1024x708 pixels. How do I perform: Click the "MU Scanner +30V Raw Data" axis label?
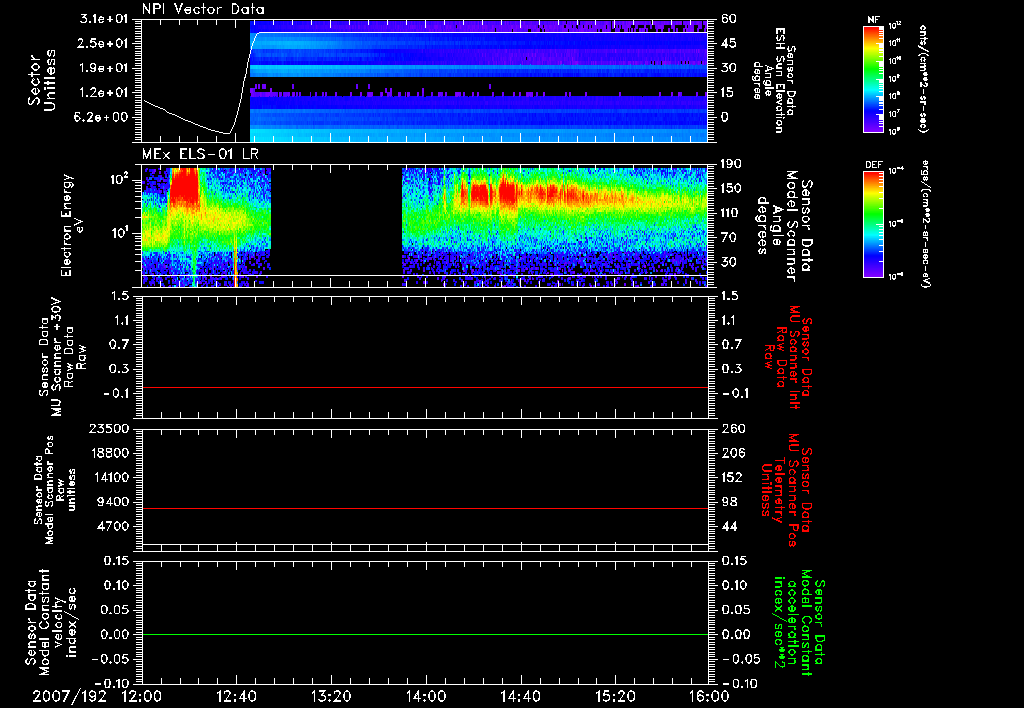point(63,357)
